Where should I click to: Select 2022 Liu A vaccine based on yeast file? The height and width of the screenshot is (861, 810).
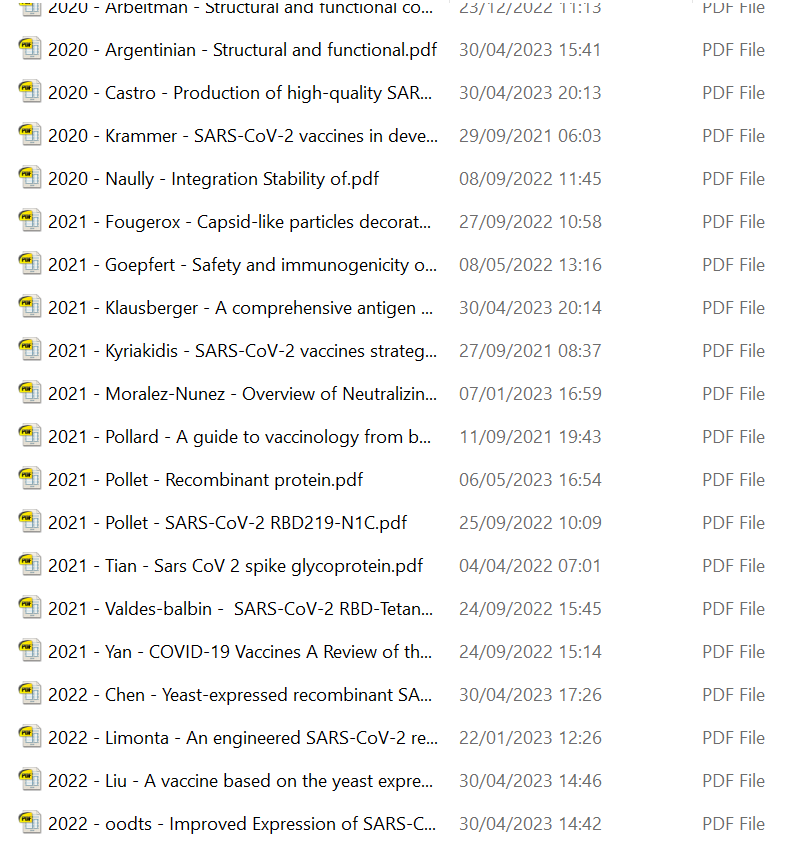(240, 781)
